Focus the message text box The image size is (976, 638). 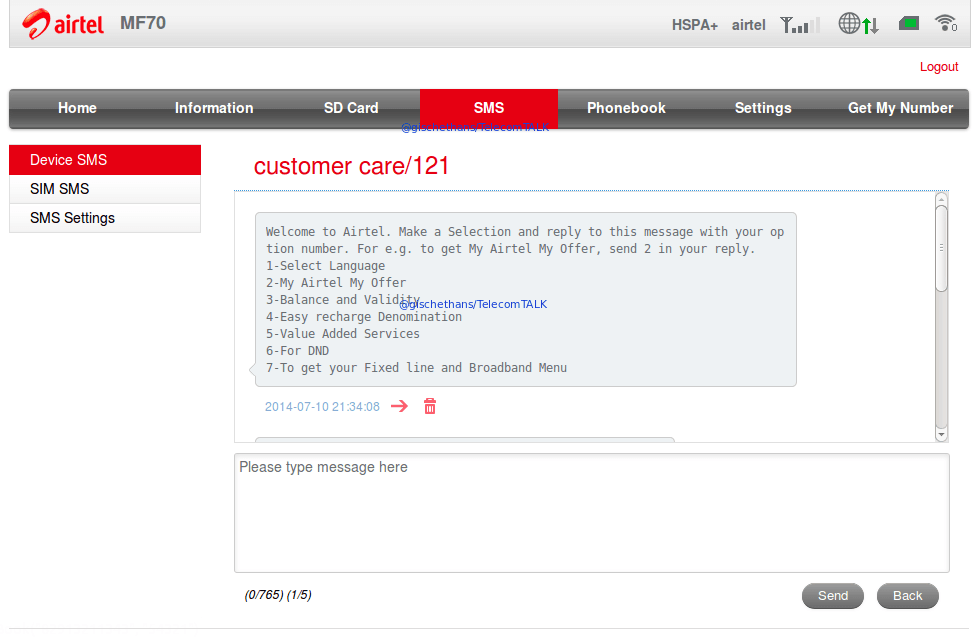[x=592, y=513]
